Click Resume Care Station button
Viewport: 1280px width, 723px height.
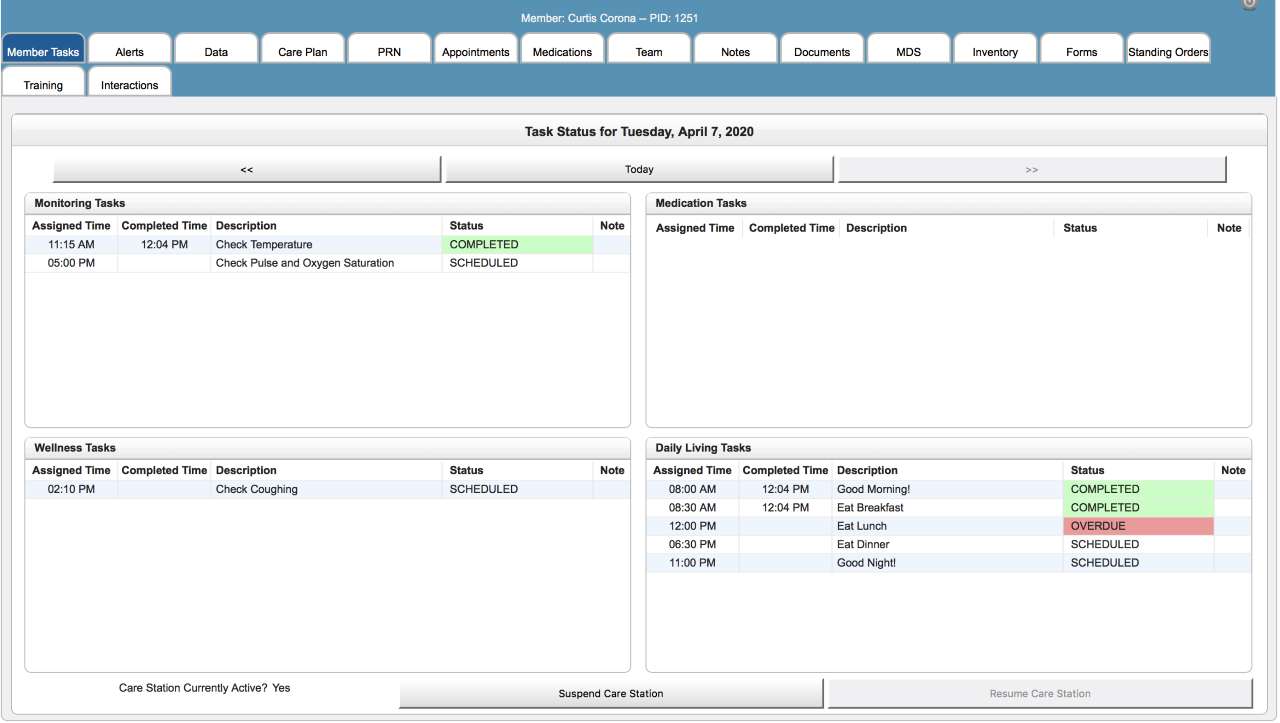1040,693
